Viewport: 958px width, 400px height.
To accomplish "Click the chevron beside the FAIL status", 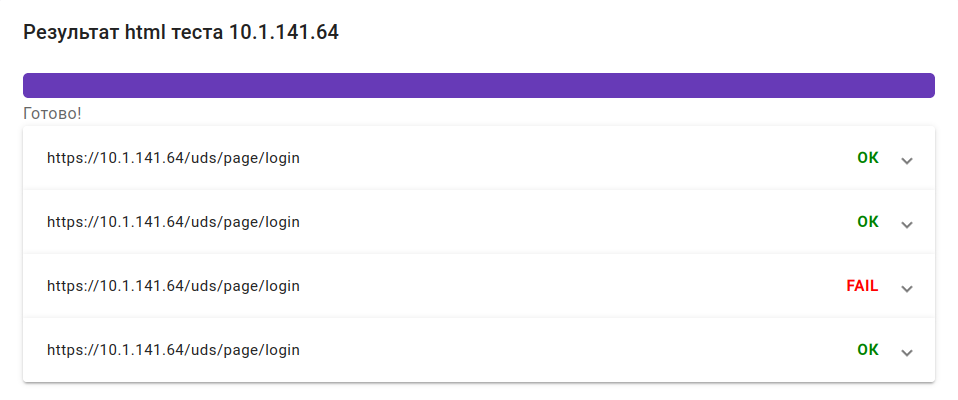I will [907, 288].
